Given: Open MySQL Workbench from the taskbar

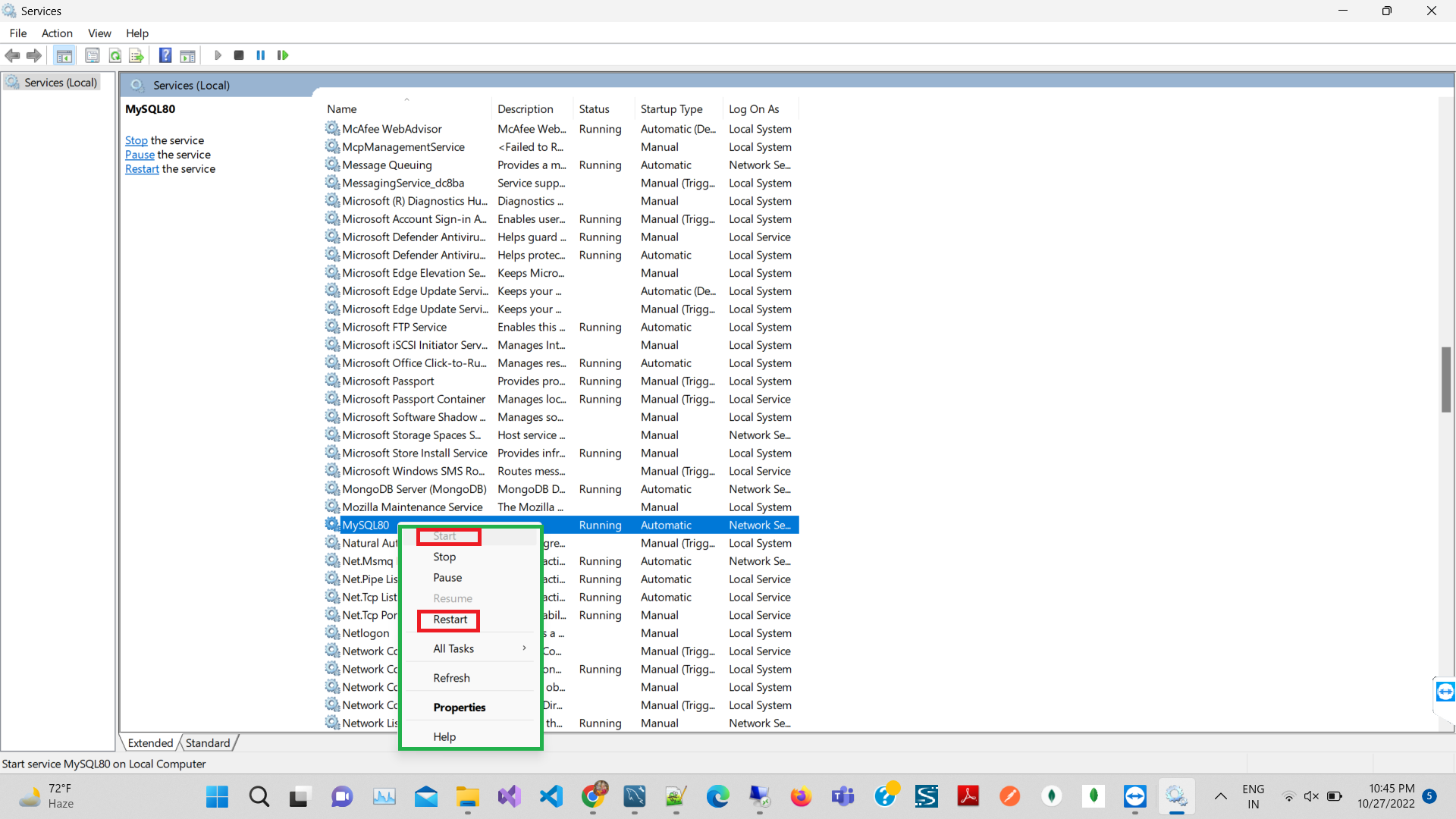Looking at the screenshot, I should click(x=634, y=796).
